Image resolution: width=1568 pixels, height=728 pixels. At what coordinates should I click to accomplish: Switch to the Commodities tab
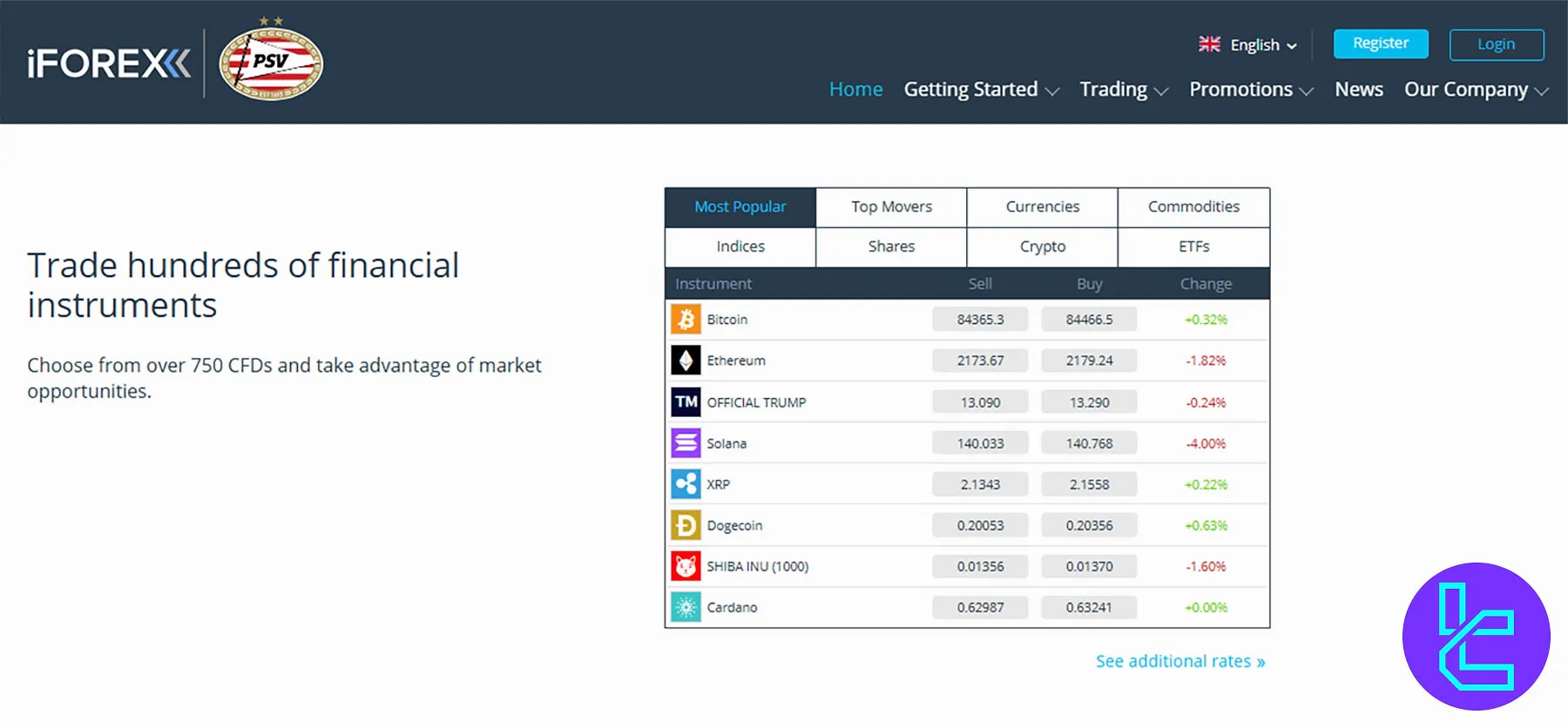[1193, 207]
